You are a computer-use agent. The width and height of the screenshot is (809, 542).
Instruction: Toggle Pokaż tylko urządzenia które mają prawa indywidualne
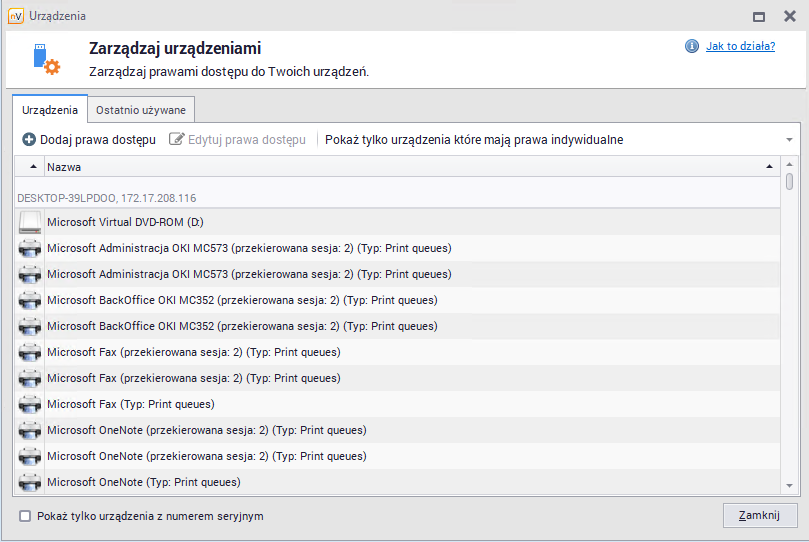point(474,140)
